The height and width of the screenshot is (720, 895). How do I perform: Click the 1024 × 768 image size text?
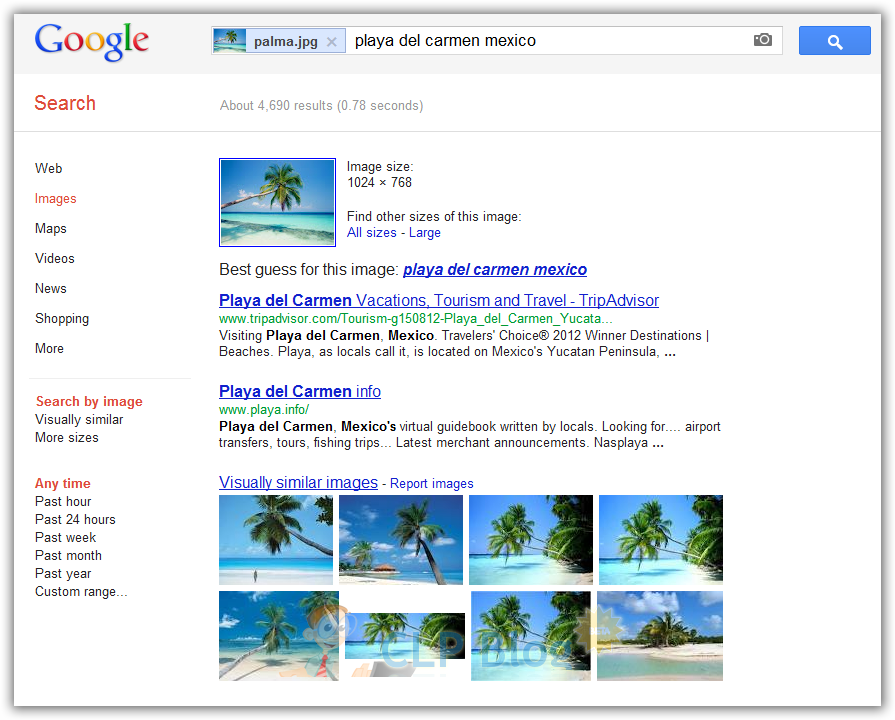click(380, 183)
